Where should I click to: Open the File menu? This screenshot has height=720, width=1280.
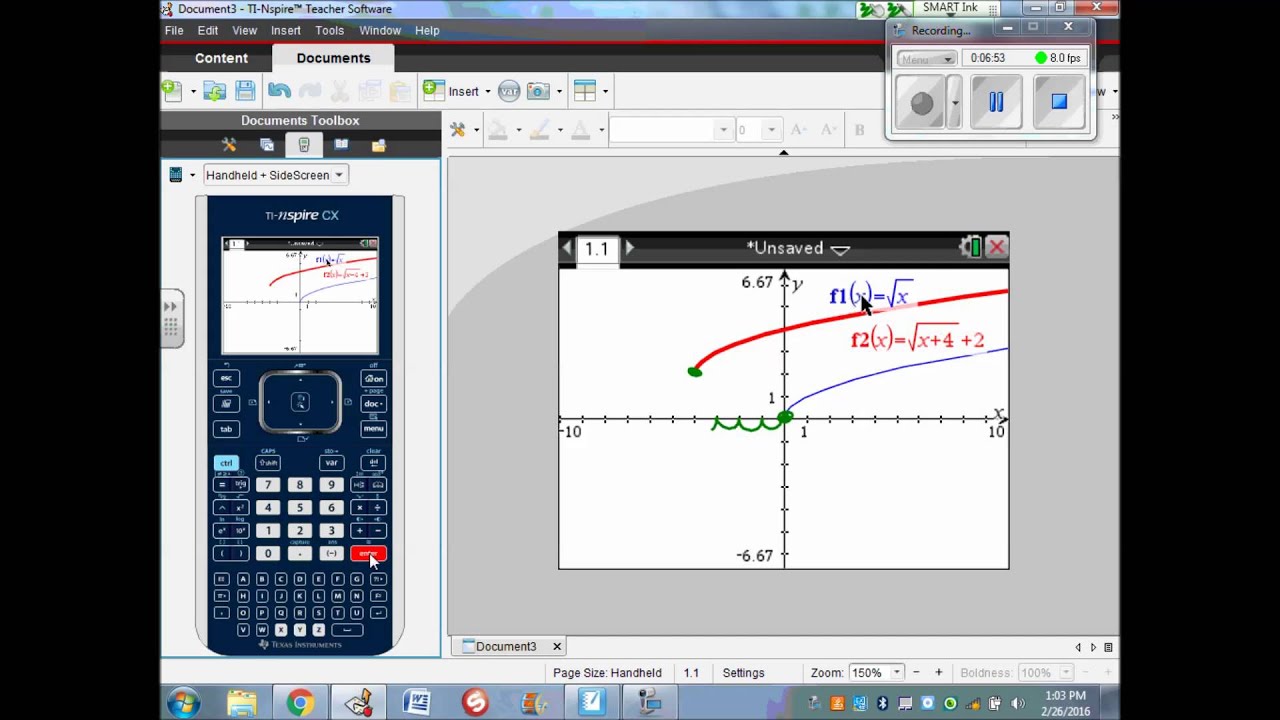[x=174, y=30]
